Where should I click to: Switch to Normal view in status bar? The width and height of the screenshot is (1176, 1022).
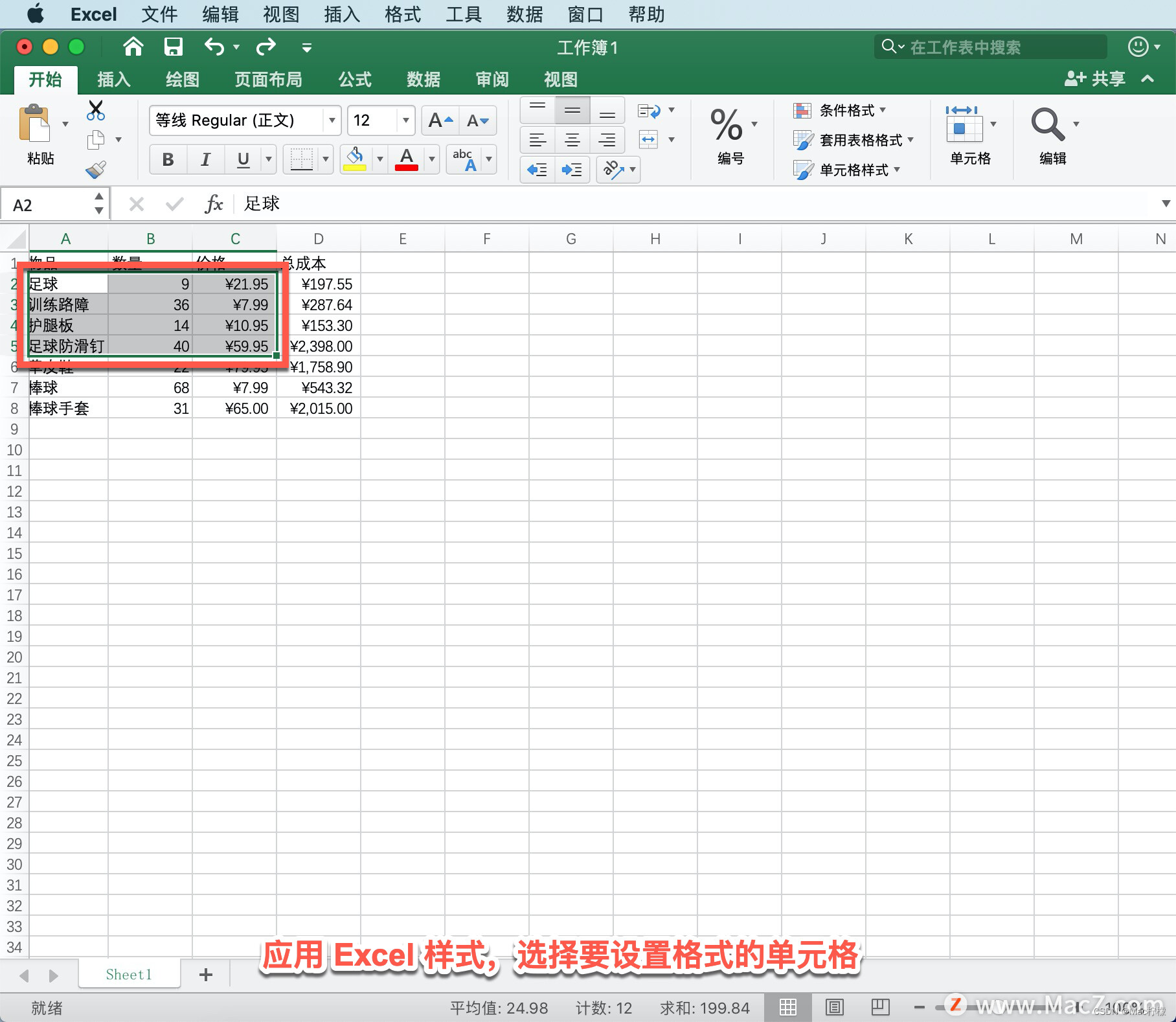(x=788, y=1007)
